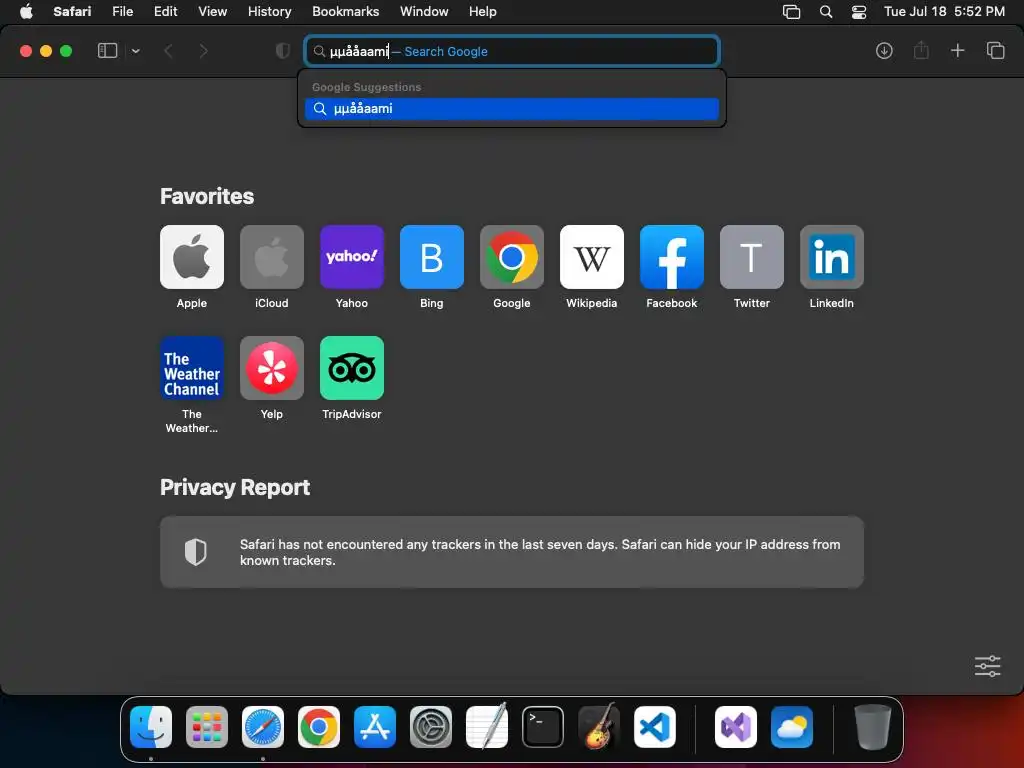The image size is (1024, 768).
Task: Open the Window menu
Action: 424,11
